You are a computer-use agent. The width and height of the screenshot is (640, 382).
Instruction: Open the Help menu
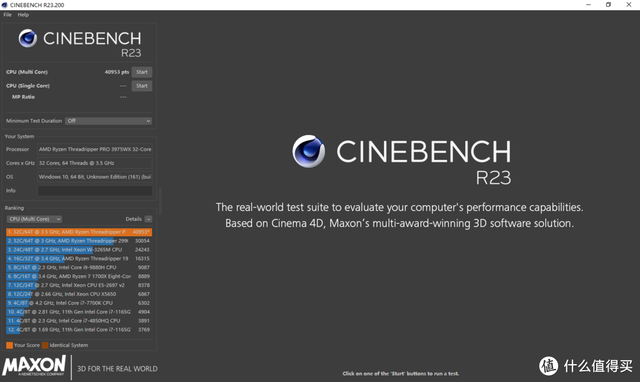23,15
